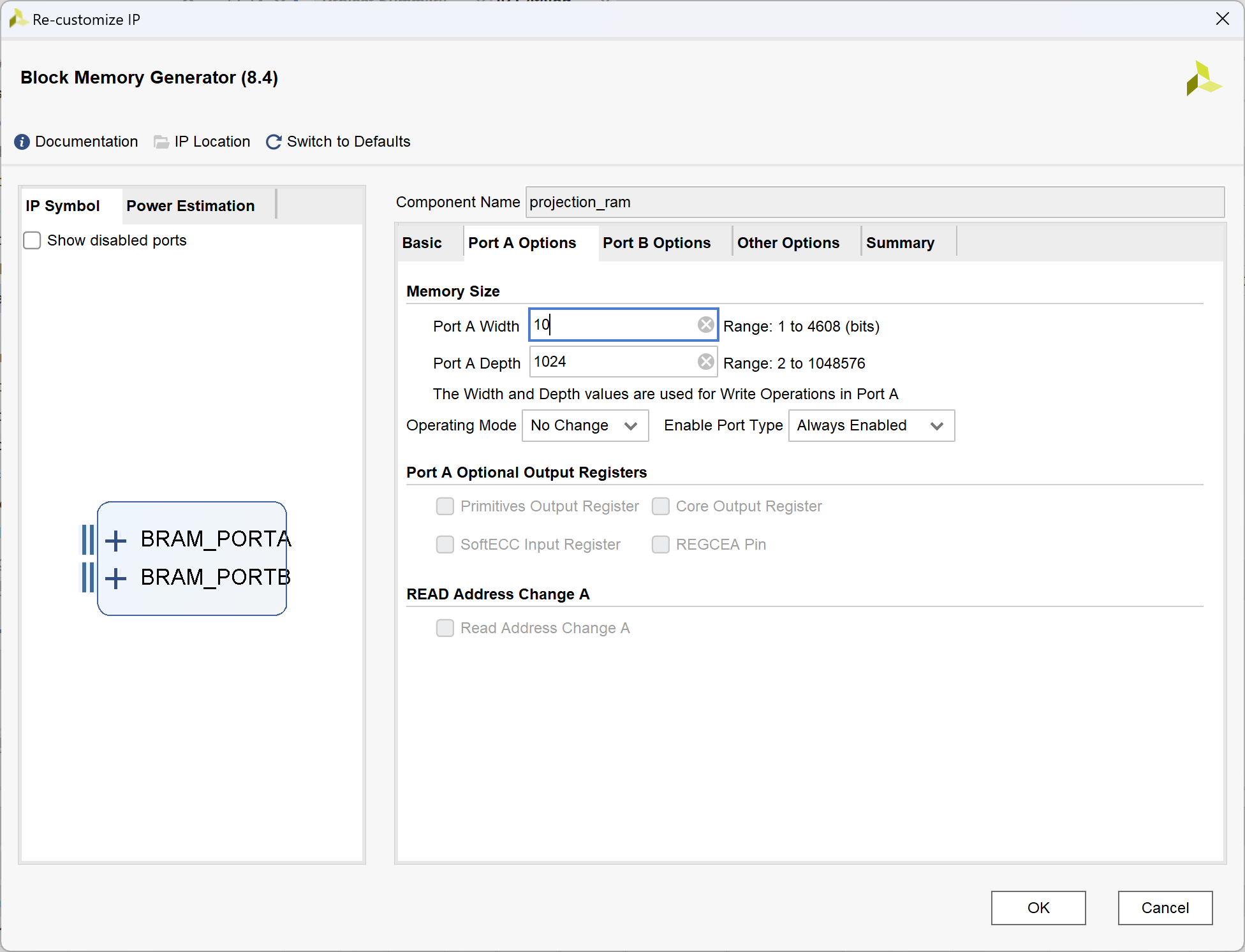Toggle Core Output Register checkbox

point(660,506)
